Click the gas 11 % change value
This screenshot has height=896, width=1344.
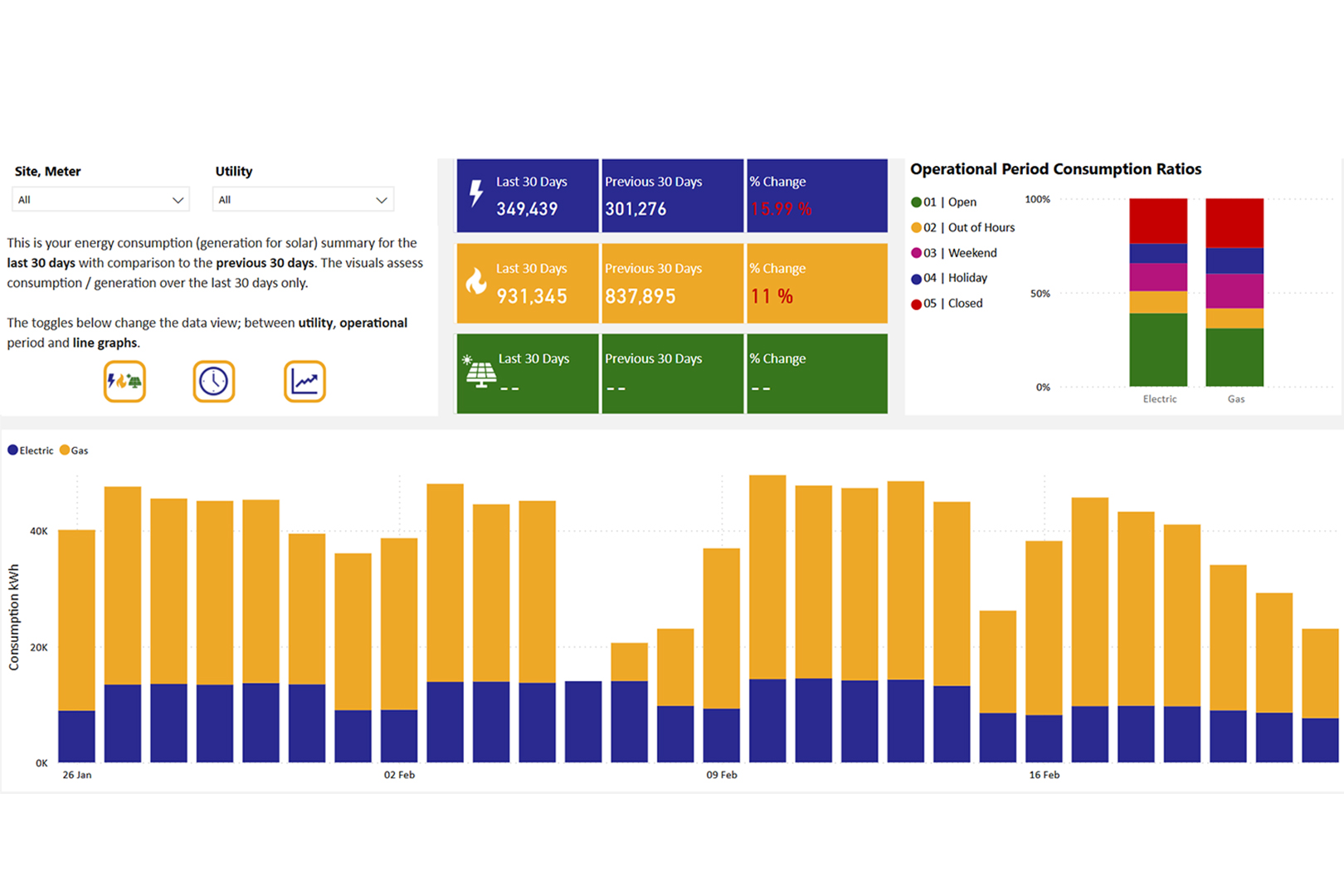772,296
